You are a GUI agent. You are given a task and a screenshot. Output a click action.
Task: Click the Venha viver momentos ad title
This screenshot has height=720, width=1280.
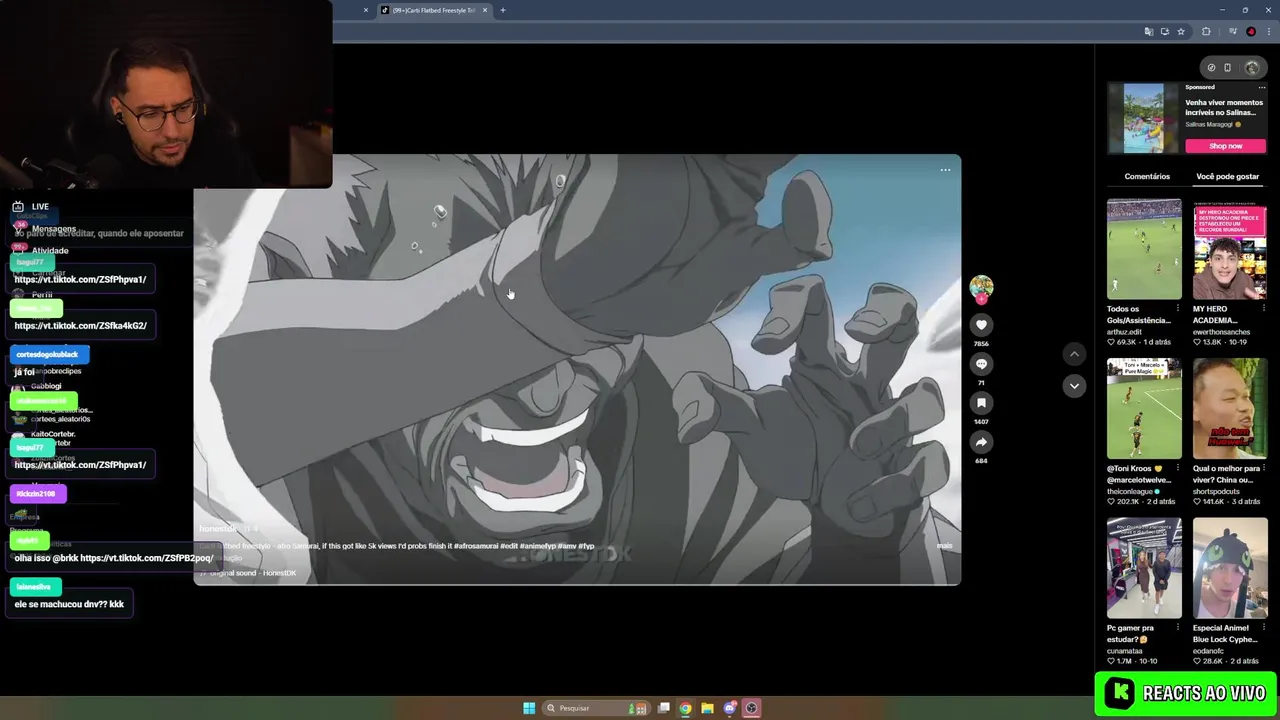(1224, 107)
